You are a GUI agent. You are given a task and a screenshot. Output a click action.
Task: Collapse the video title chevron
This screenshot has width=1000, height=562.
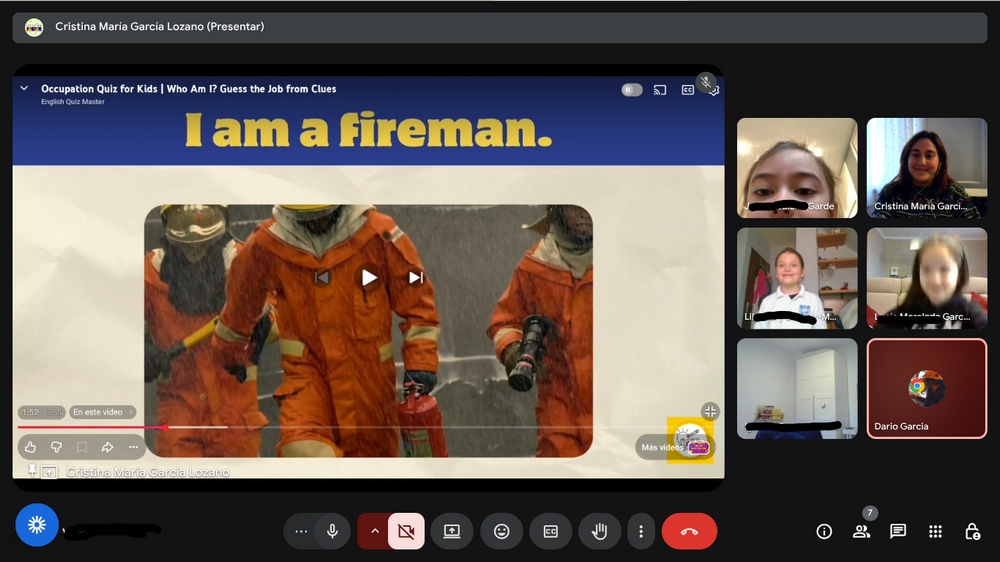pyautogui.click(x=24, y=89)
